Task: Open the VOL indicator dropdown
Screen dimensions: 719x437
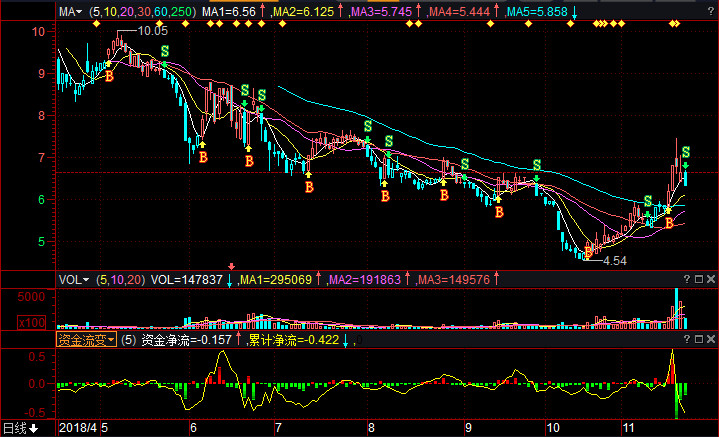Action: 73,280
